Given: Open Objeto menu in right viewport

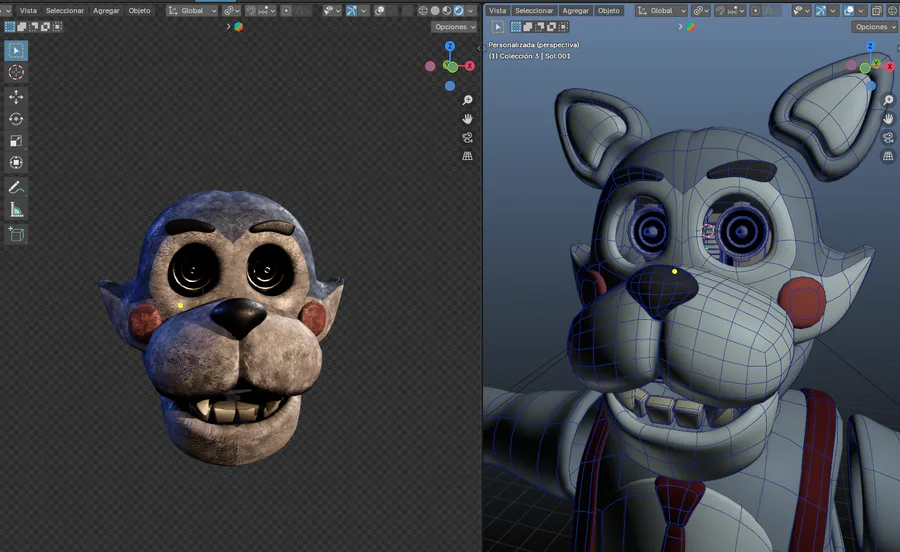Looking at the screenshot, I should (x=608, y=10).
